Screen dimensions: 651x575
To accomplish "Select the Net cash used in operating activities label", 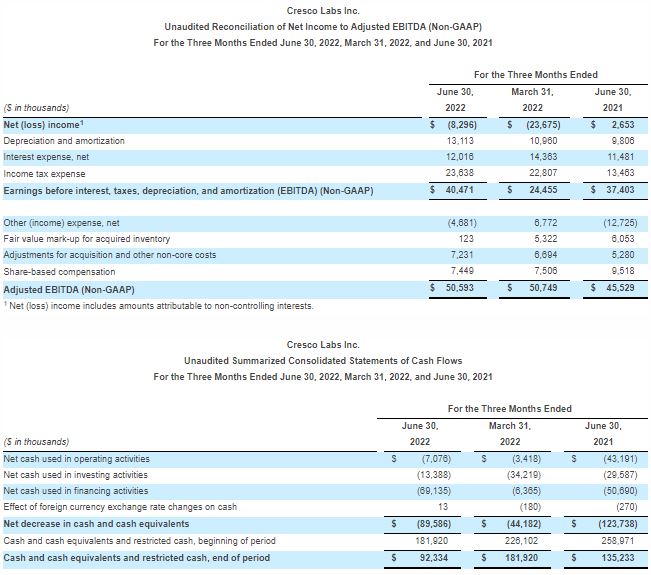I will point(78,459).
